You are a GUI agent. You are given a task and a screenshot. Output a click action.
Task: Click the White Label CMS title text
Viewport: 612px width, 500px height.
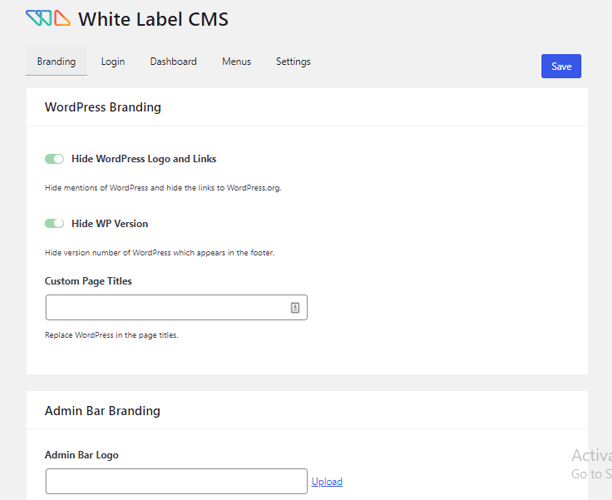pos(153,18)
